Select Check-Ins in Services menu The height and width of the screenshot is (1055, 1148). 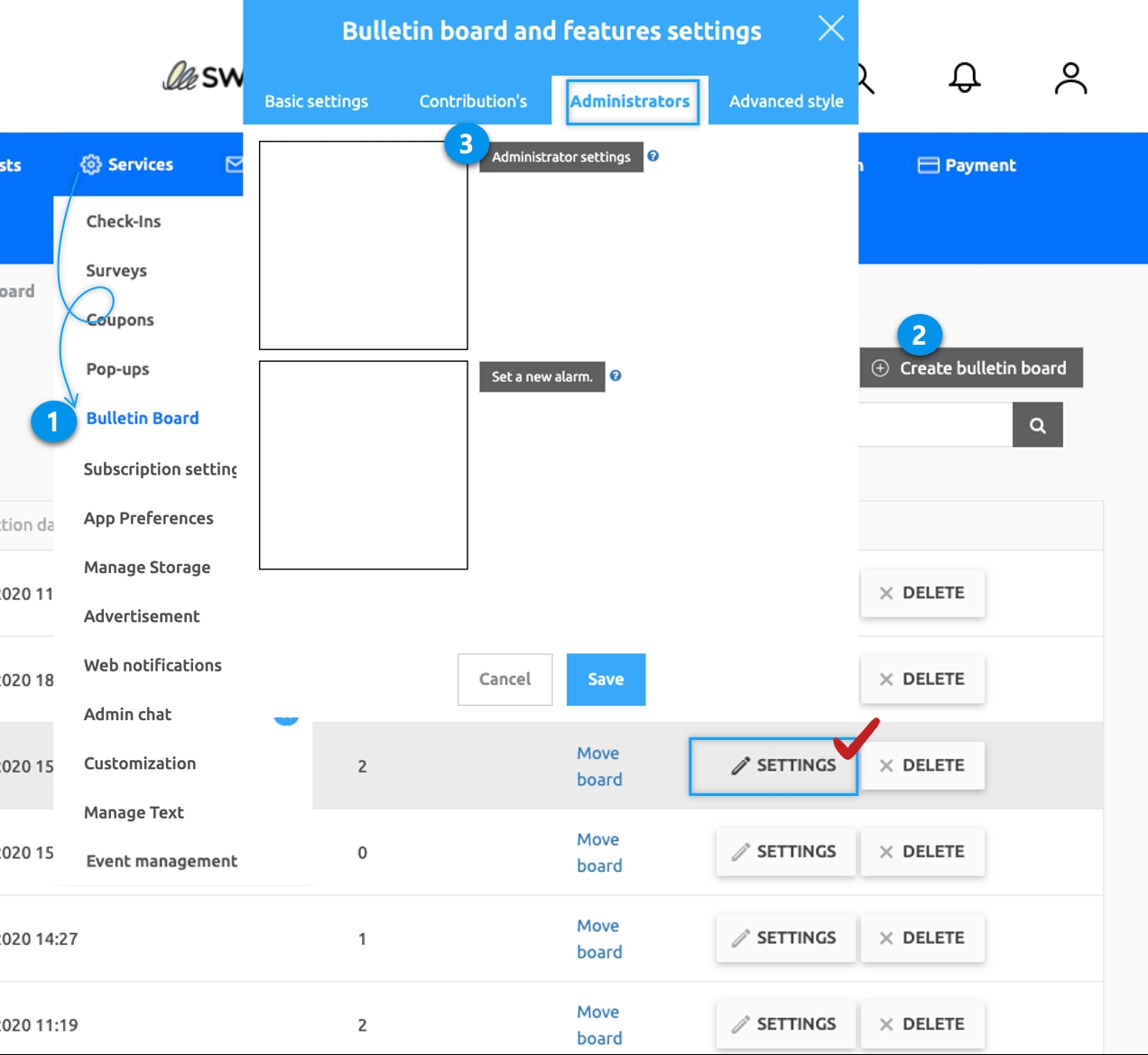click(x=124, y=221)
